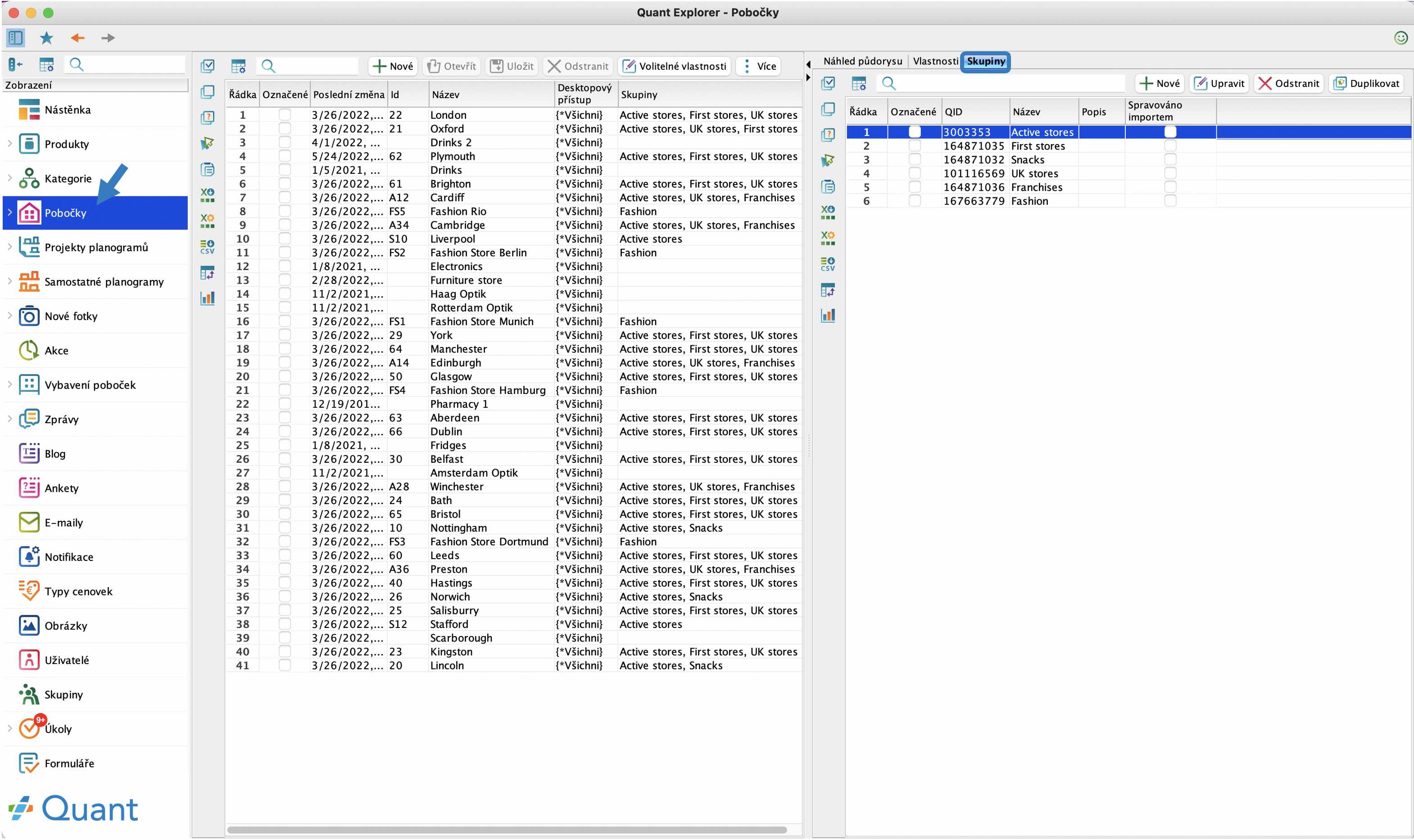The height and width of the screenshot is (840, 1414).
Task: Expand the Kategorie tree item
Action: point(9,178)
